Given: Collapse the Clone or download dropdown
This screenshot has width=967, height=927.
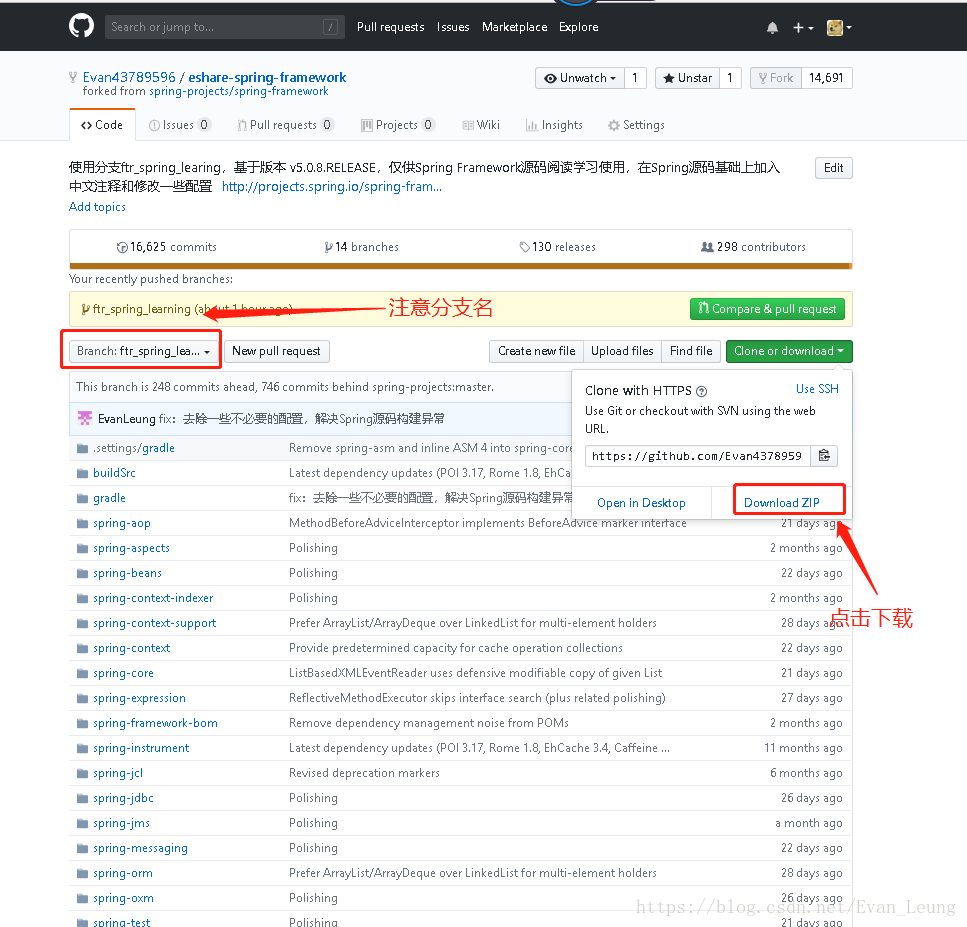Looking at the screenshot, I should [789, 351].
